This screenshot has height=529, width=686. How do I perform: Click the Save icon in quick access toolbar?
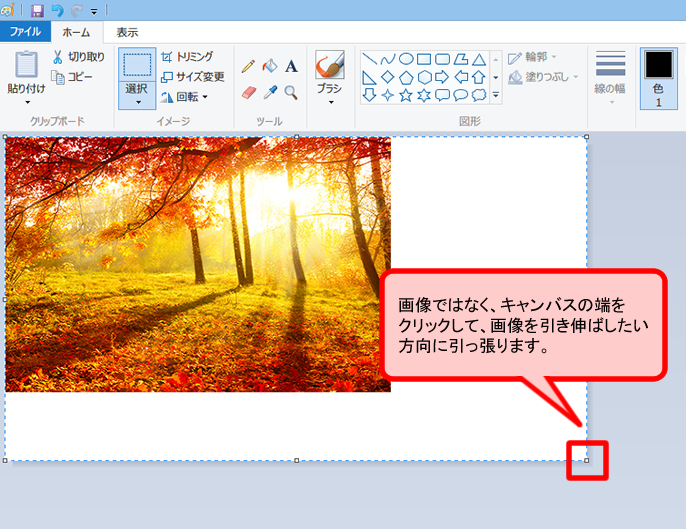click(x=37, y=10)
